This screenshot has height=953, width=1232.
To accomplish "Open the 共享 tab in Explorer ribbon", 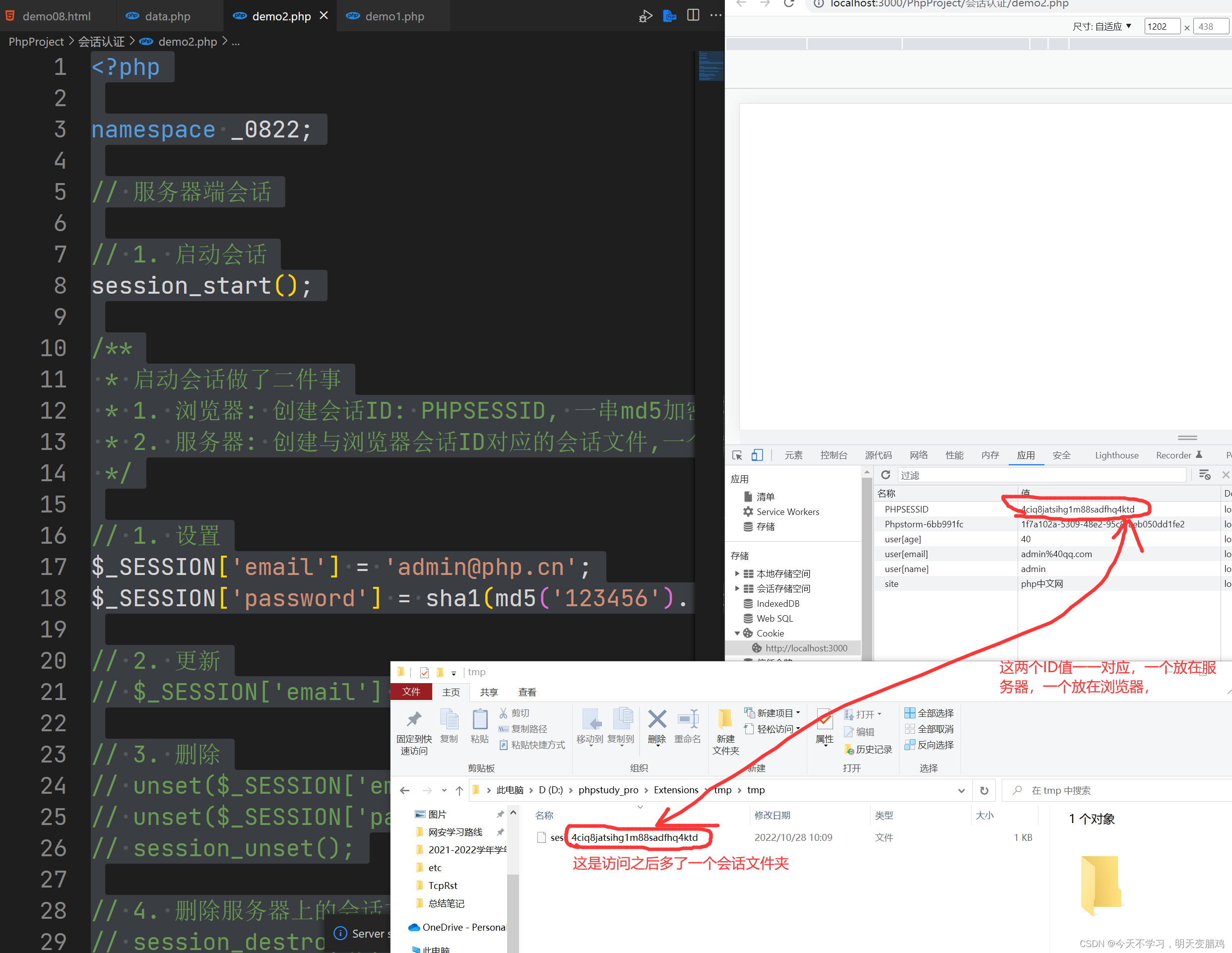I will point(489,692).
